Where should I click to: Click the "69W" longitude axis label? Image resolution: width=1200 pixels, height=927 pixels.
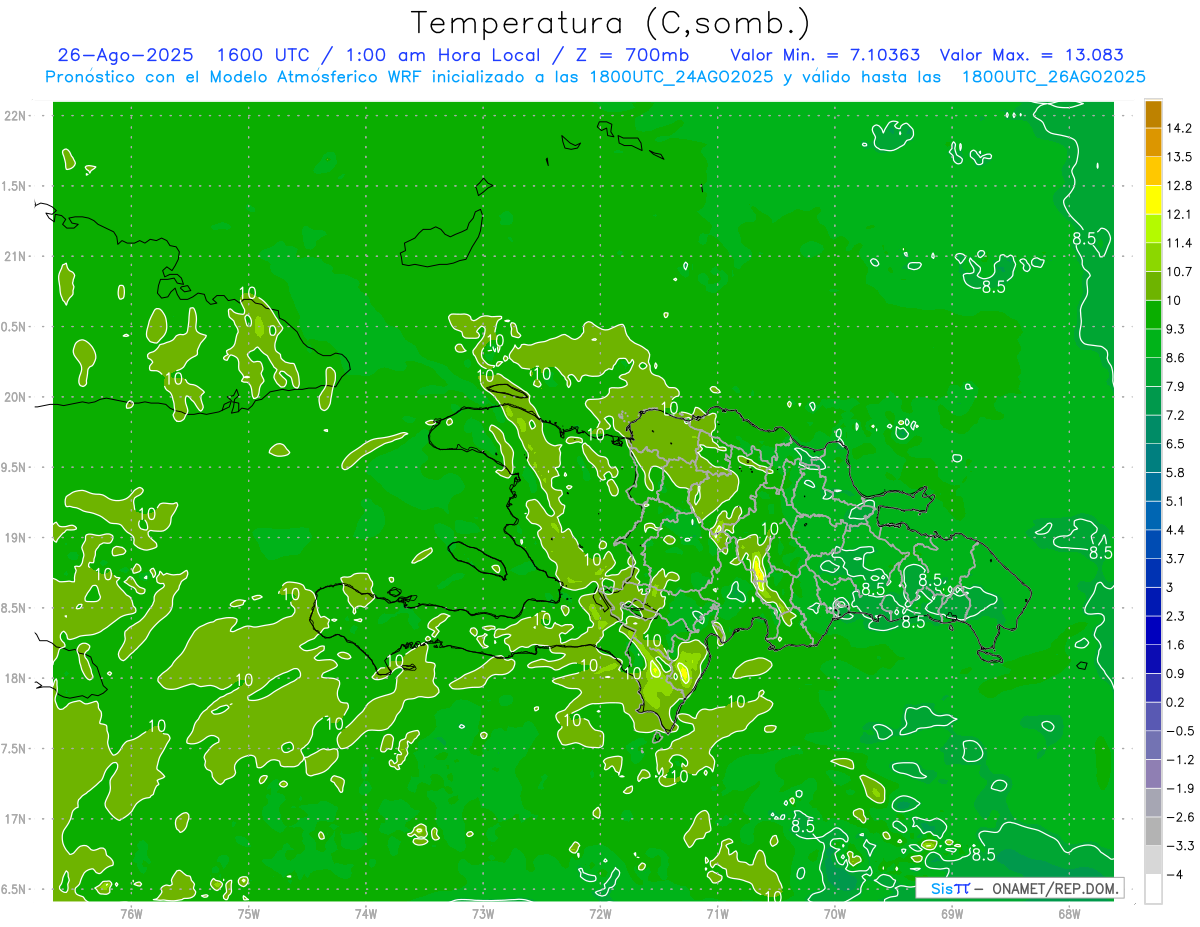click(952, 913)
